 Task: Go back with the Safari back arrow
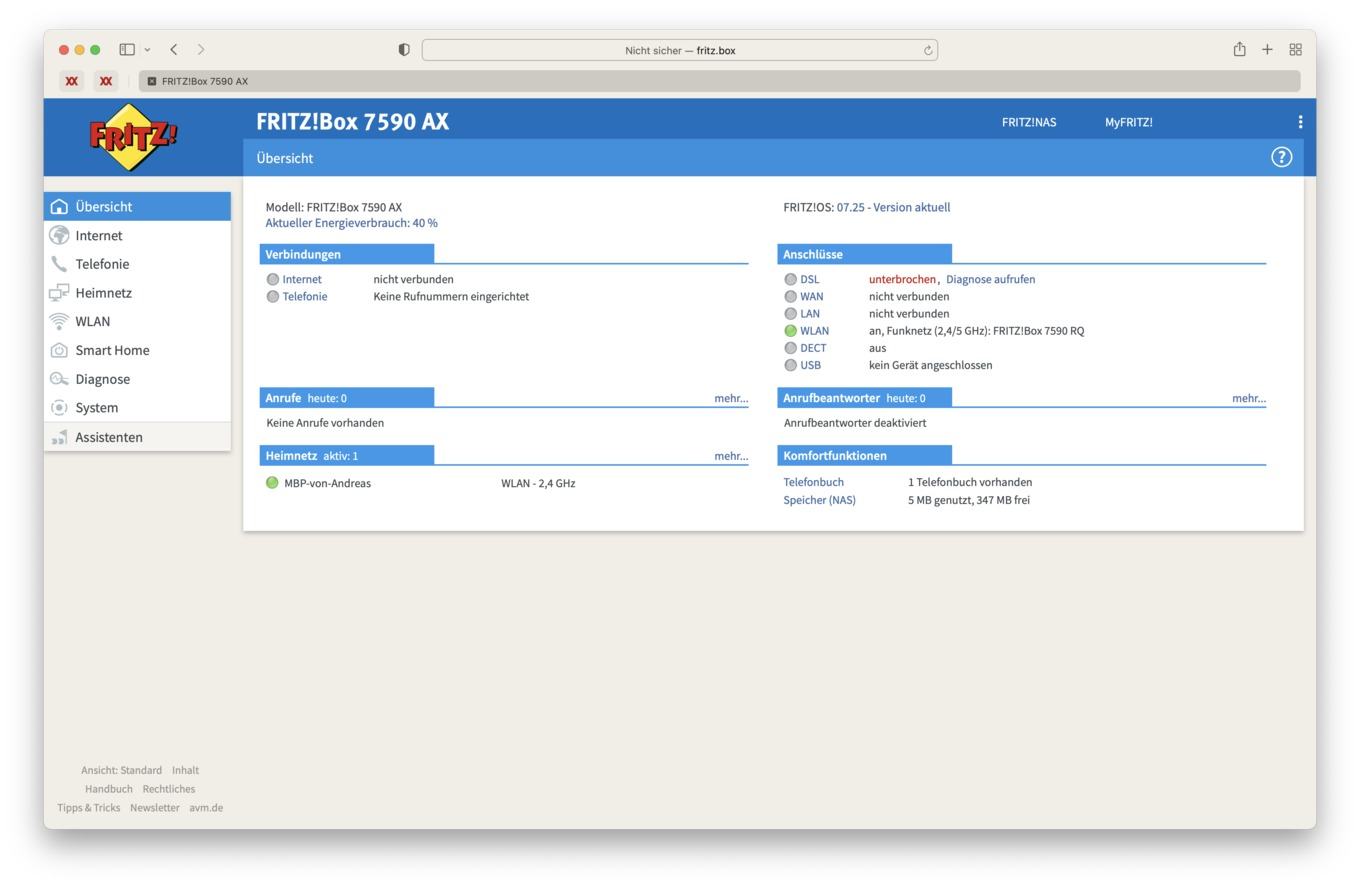point(174,49)
